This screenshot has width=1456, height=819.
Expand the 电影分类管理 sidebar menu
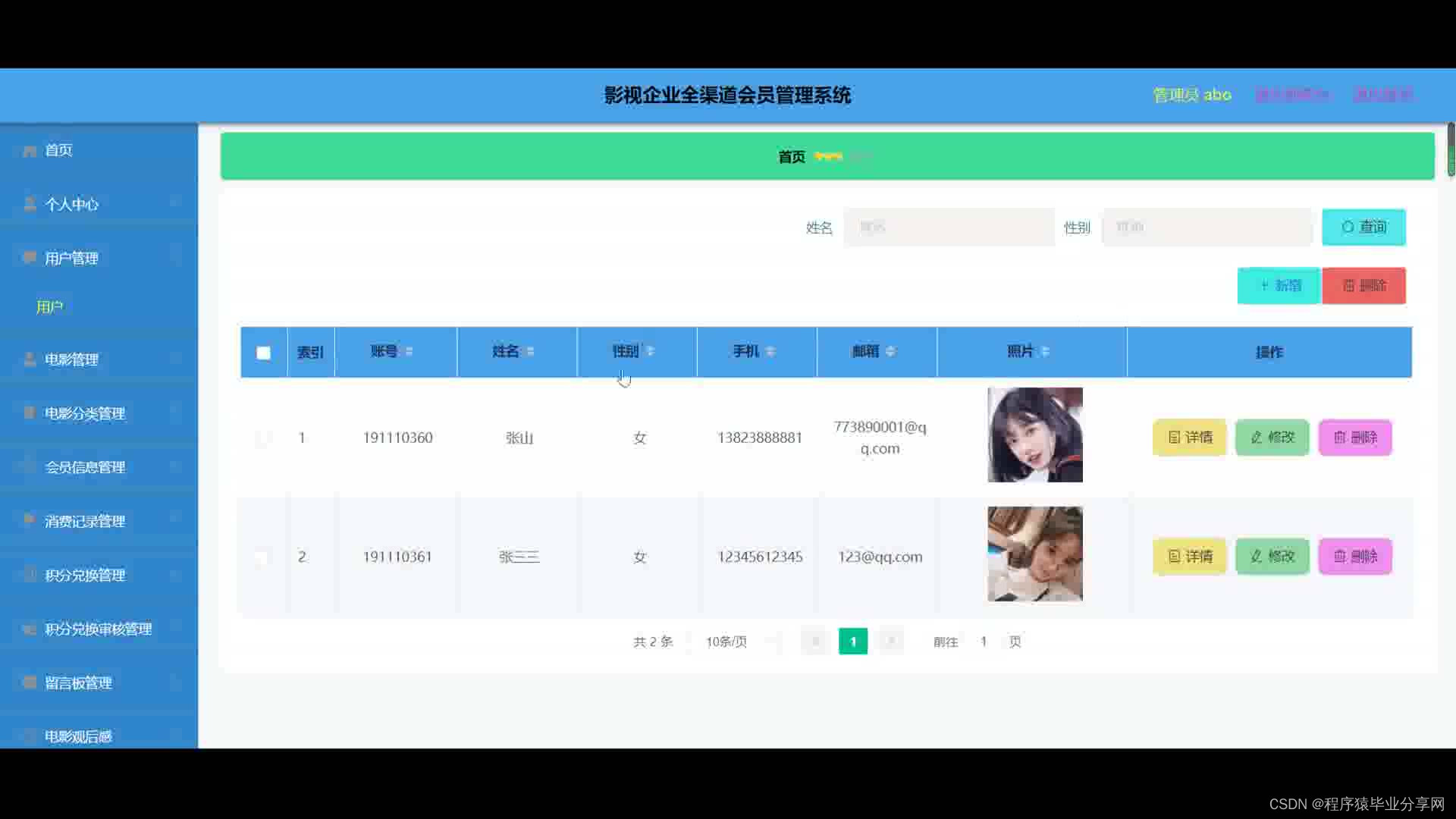85,413
